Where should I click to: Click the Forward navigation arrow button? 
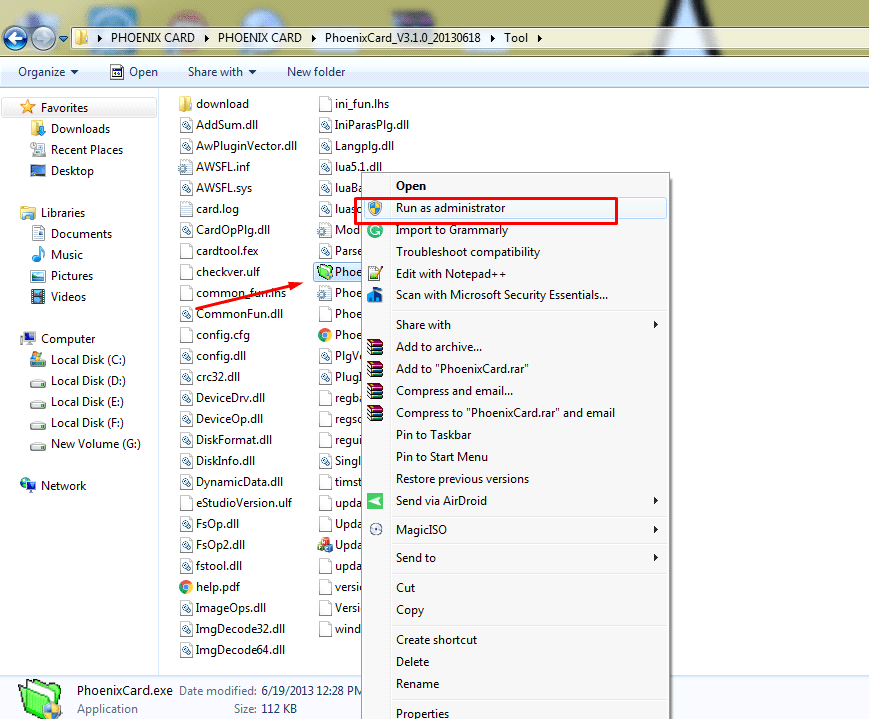[x=43, y=38]
